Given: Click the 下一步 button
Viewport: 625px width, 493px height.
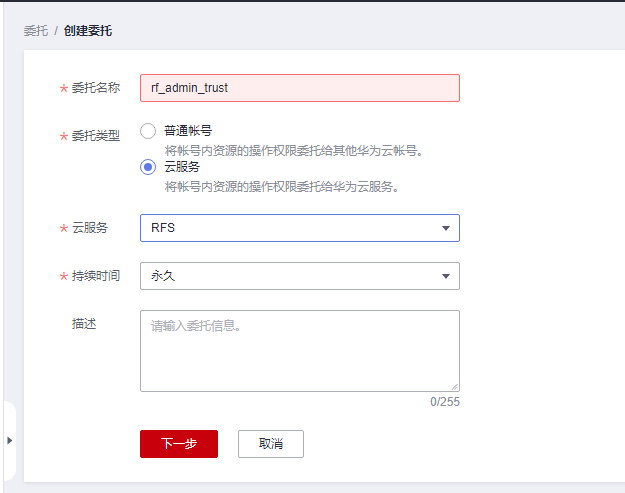Looking at the screenshot, I should coord(179,444).
